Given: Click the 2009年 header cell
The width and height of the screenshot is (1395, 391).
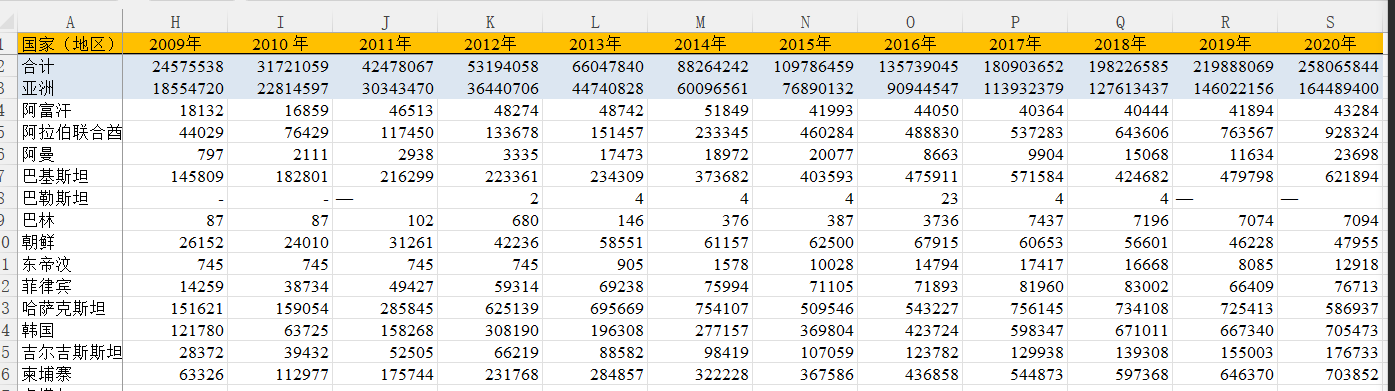Looking at the screenshot, I should click(x=175, y=44).
